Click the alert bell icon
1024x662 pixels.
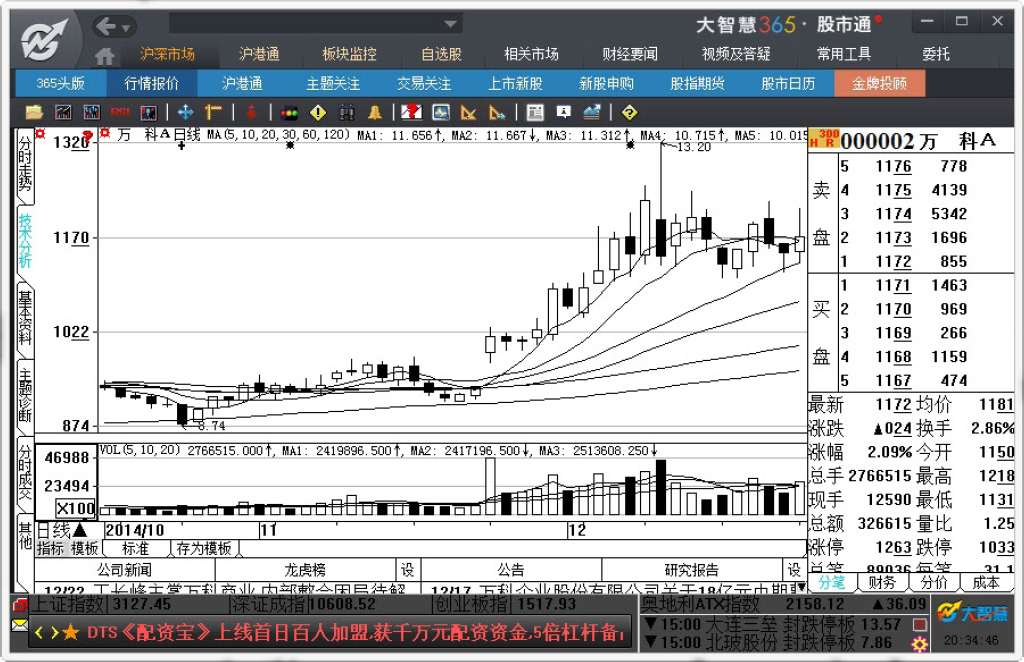click(x=375, y=112)
